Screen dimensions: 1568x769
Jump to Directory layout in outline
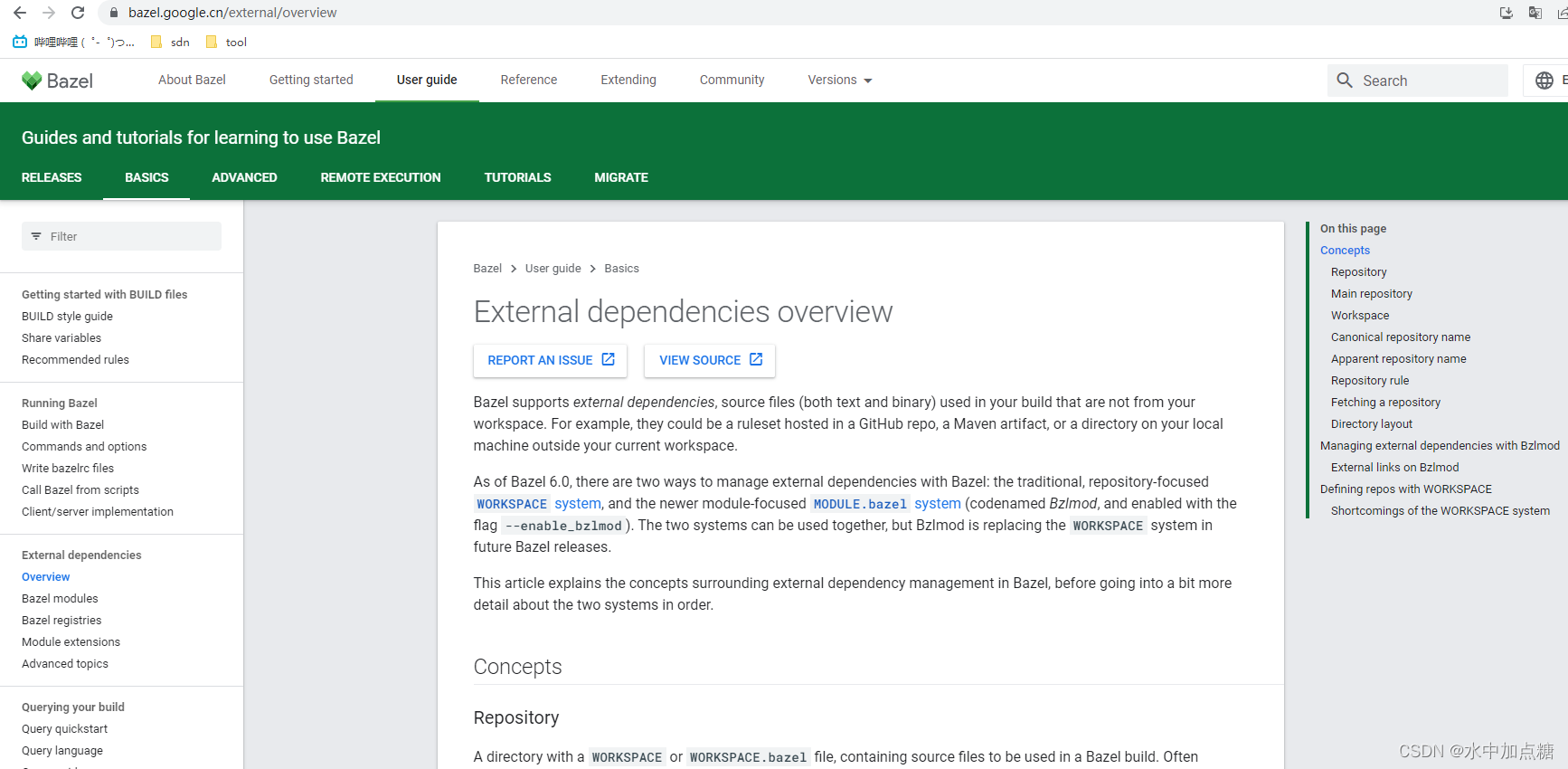tap(1371, 424)
